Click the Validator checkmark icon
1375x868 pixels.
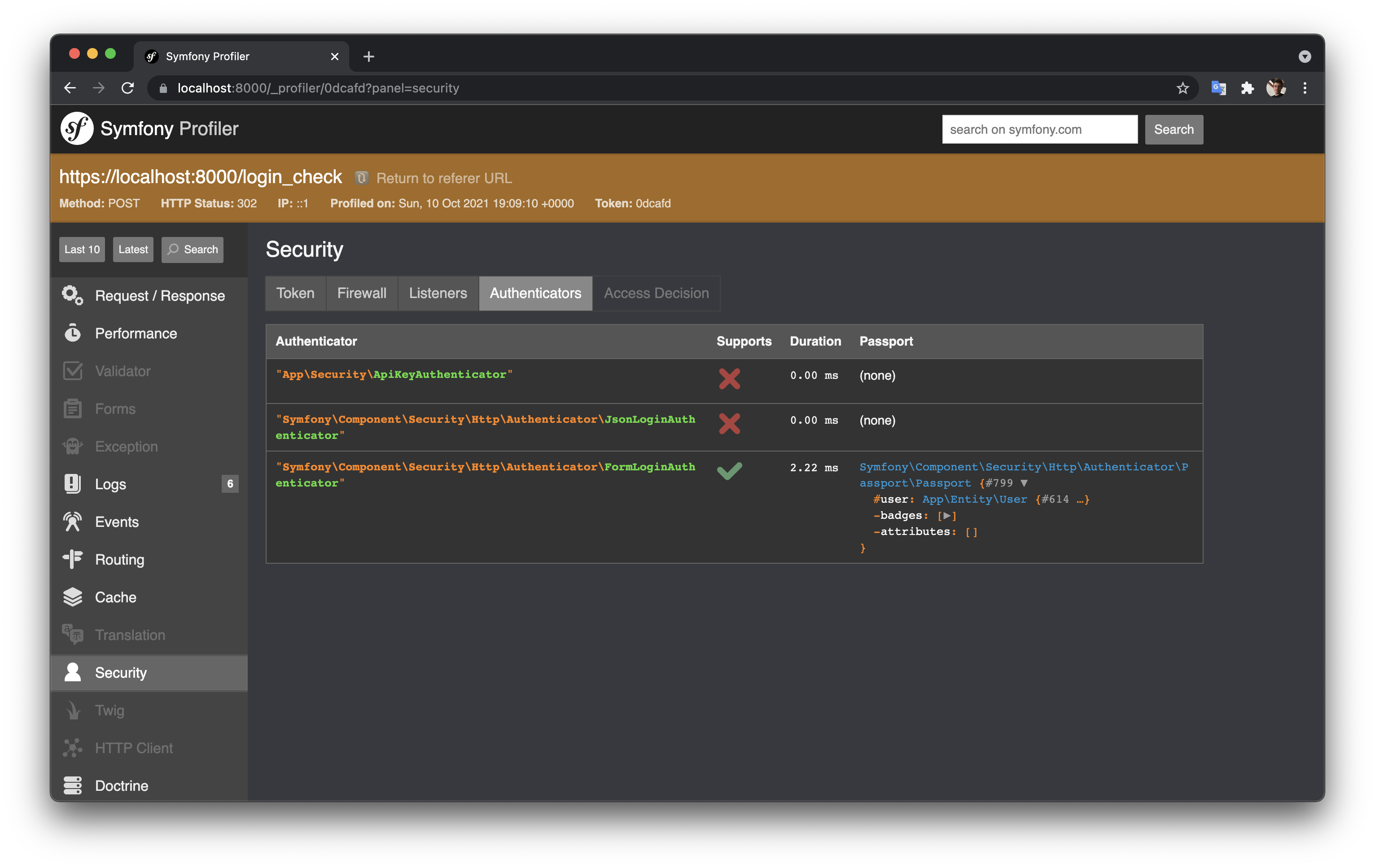73,371
